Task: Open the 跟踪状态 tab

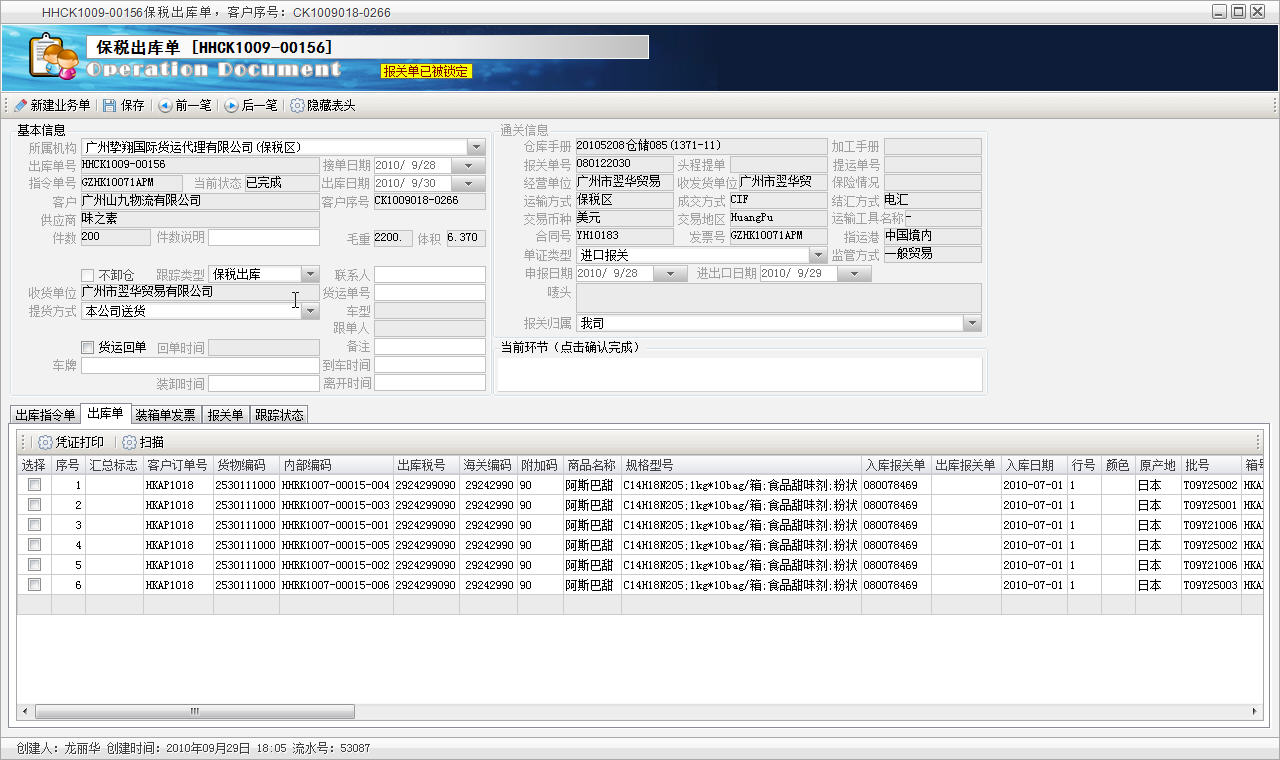Action: 279,415
